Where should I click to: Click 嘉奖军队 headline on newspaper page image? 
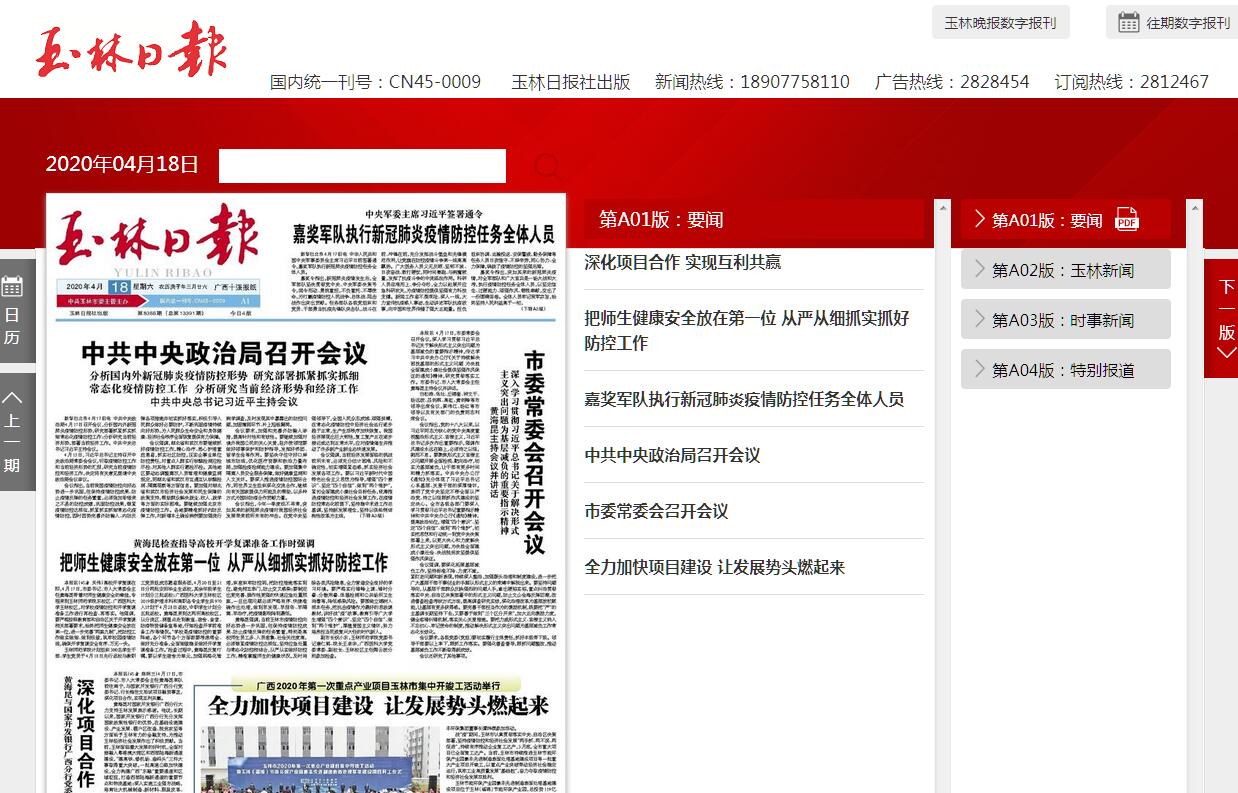[422, 234]
